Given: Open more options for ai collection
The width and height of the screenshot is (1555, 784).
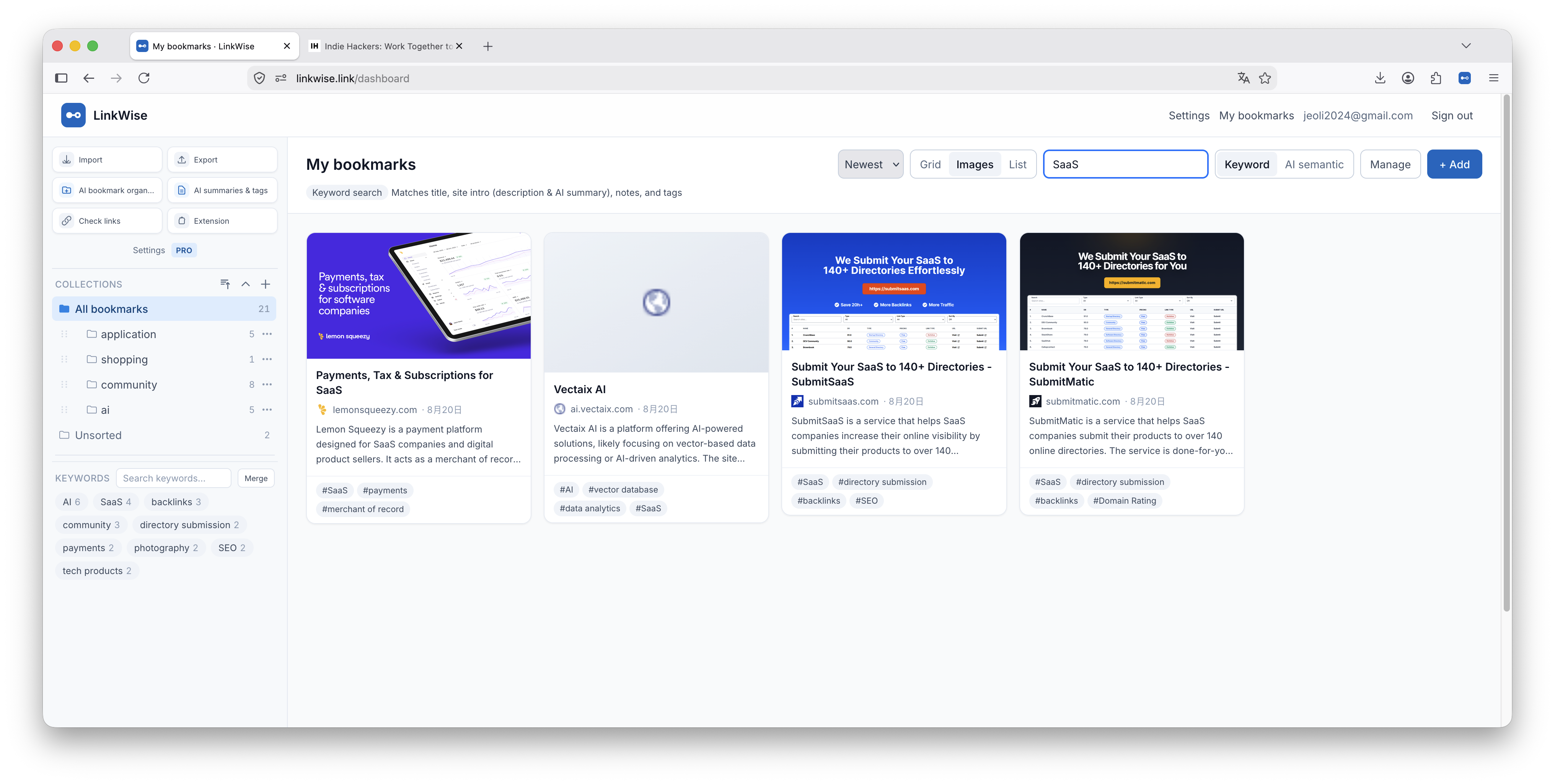Looking at the screenshot, I should click(267, 410).
